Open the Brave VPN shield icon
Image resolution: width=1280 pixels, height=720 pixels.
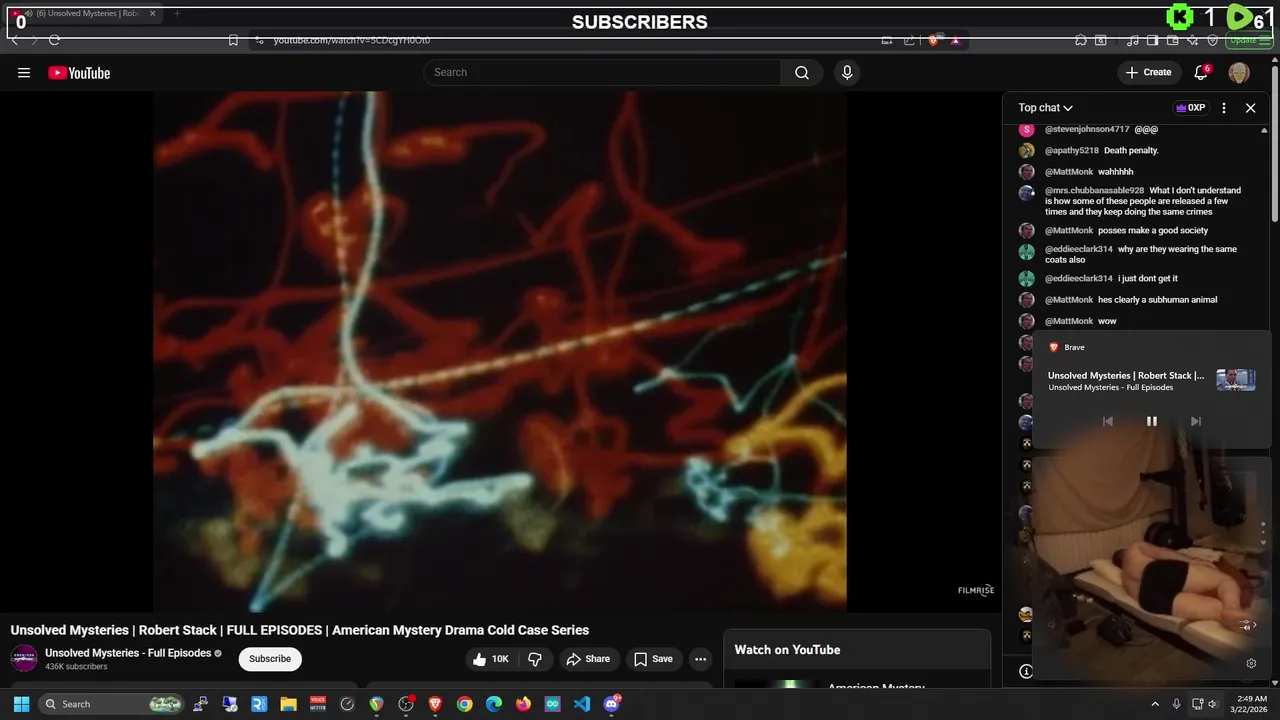(x=1213, y=40)
